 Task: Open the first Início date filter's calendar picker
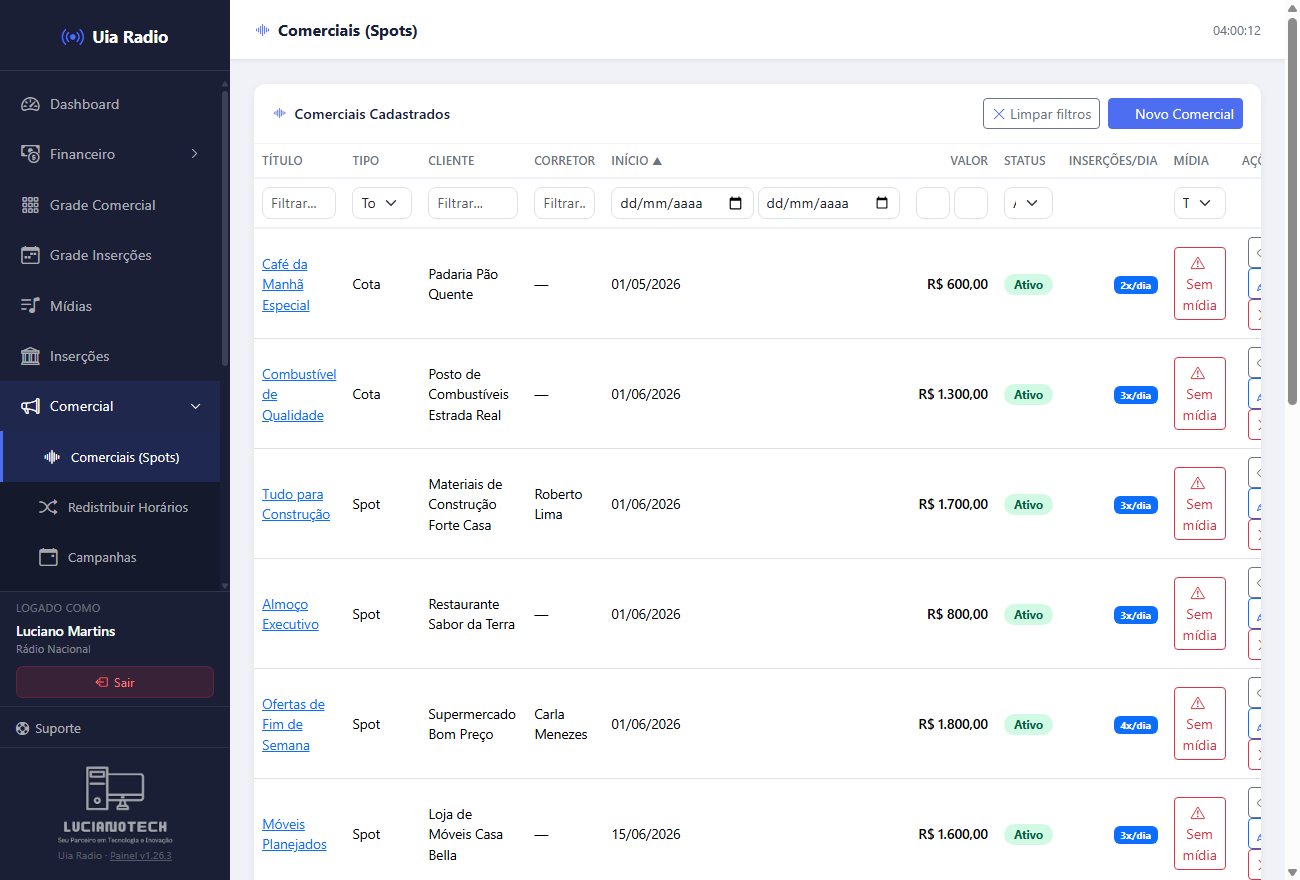736,203
